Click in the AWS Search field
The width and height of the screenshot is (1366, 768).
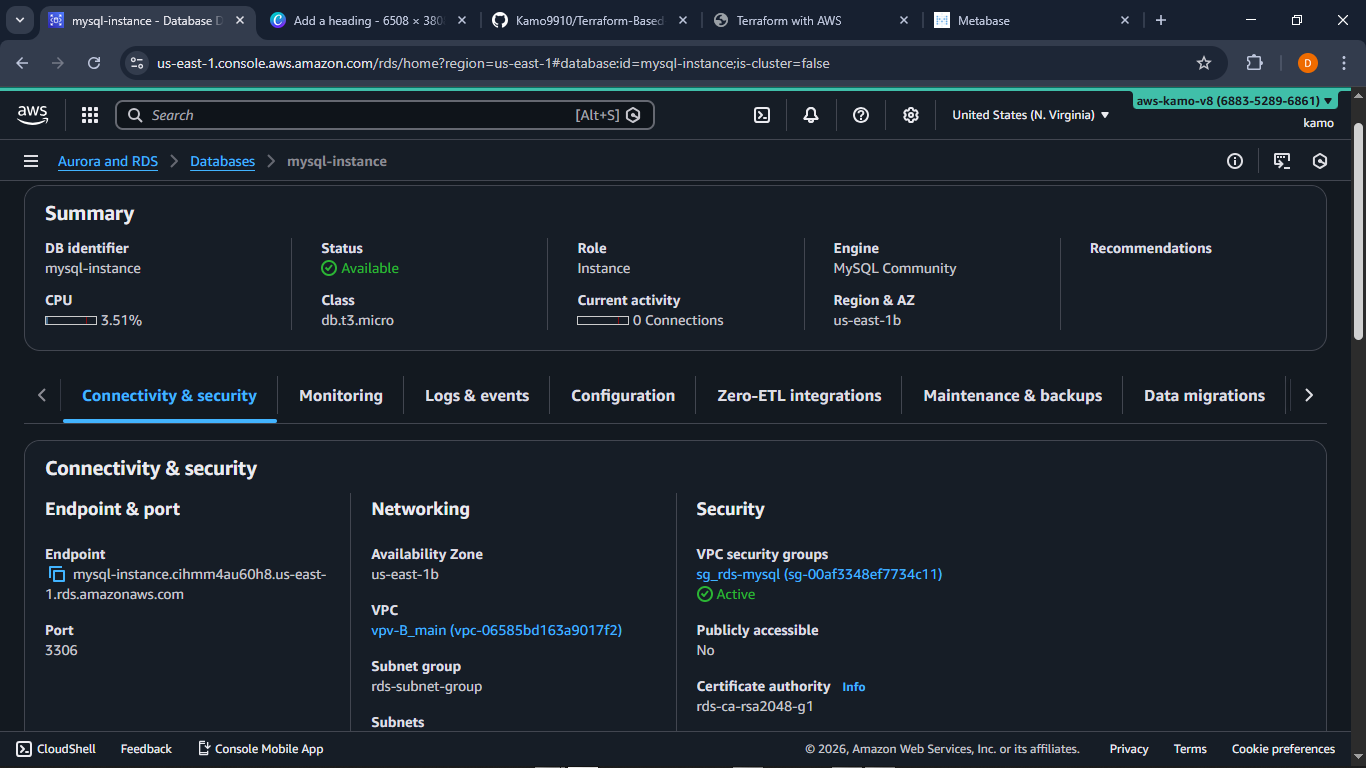tap(360, 115)
